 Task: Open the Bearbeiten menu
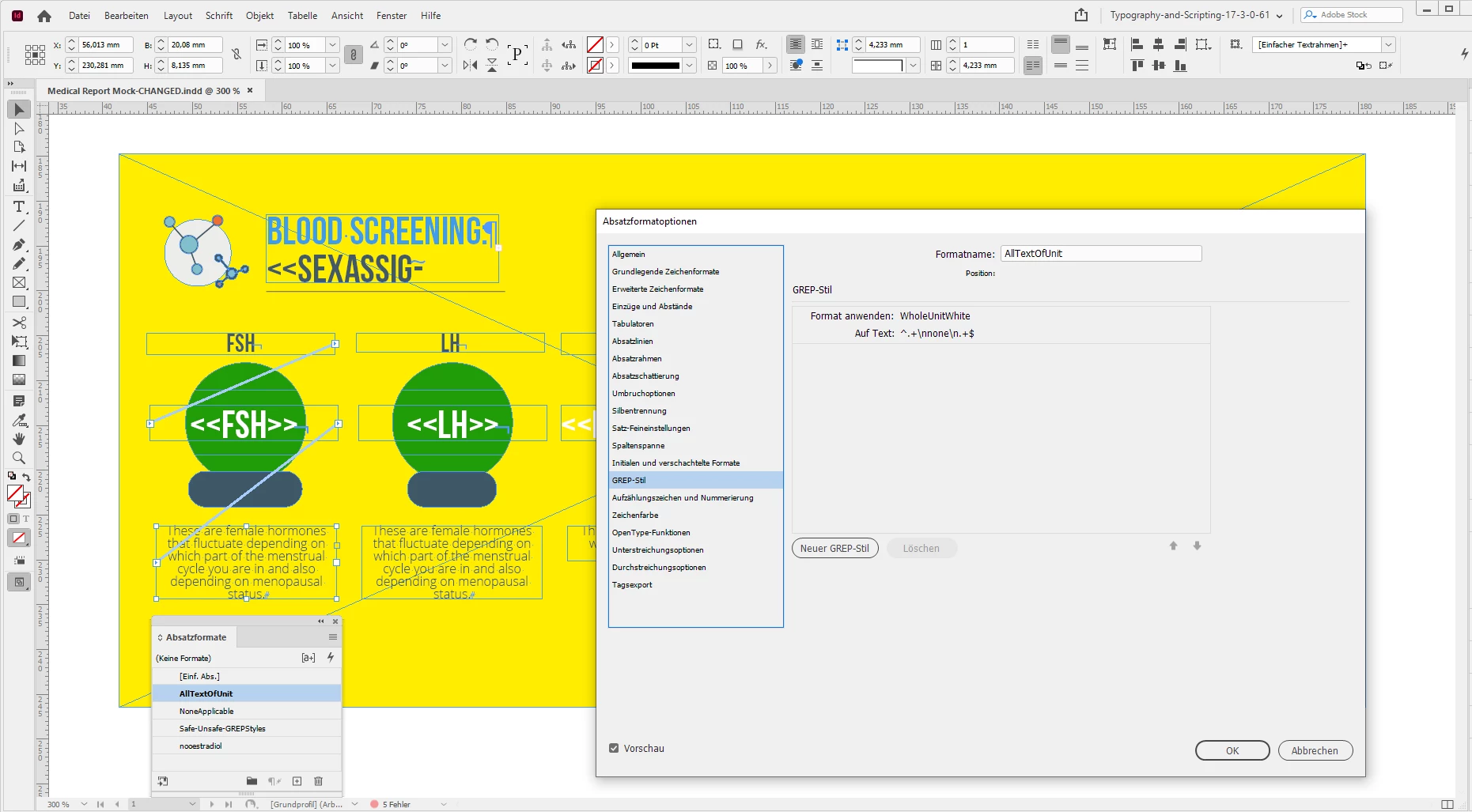click(127, 16)
